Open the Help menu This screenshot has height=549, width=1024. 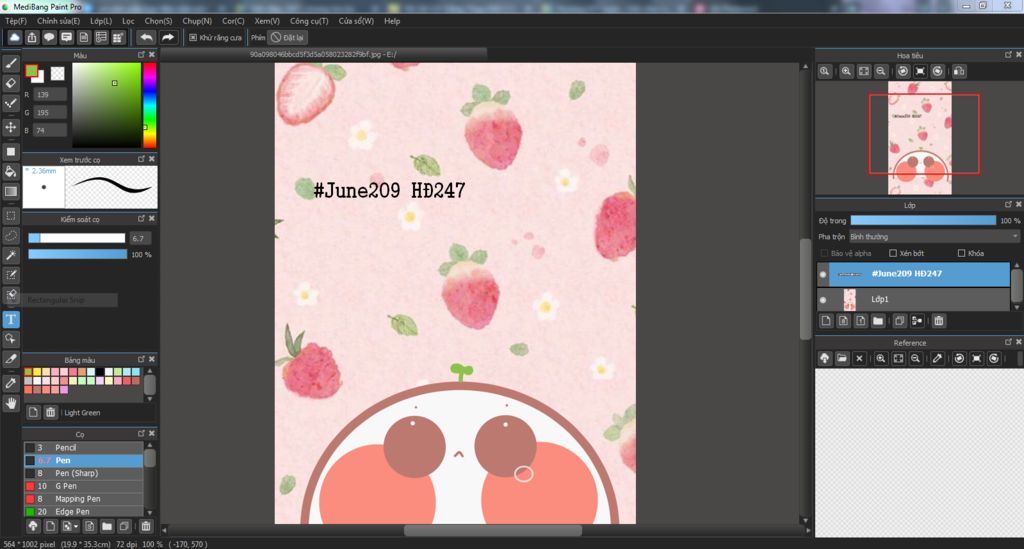click(392, 21)
